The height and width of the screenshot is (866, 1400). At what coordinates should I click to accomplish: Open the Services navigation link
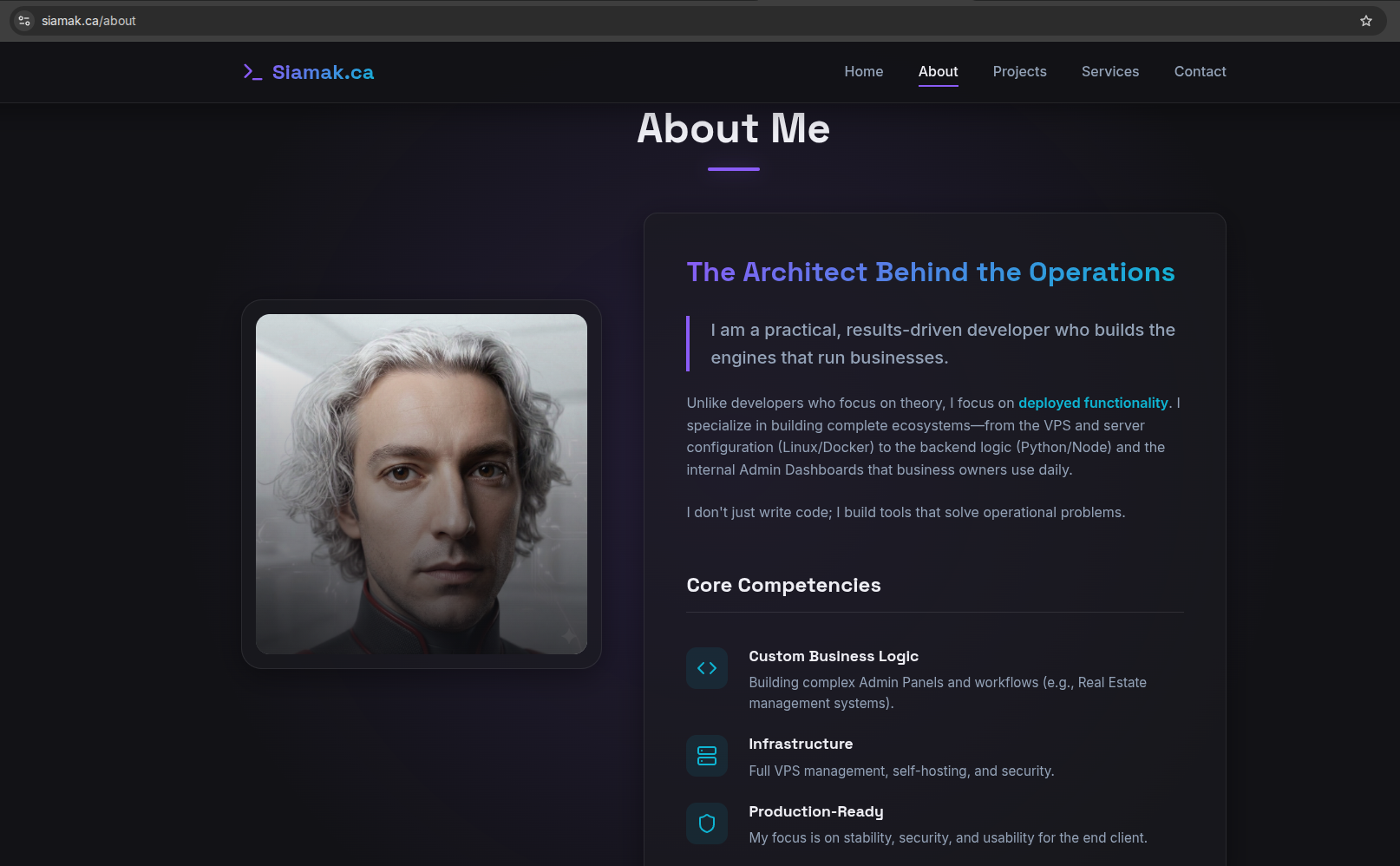1110,72
